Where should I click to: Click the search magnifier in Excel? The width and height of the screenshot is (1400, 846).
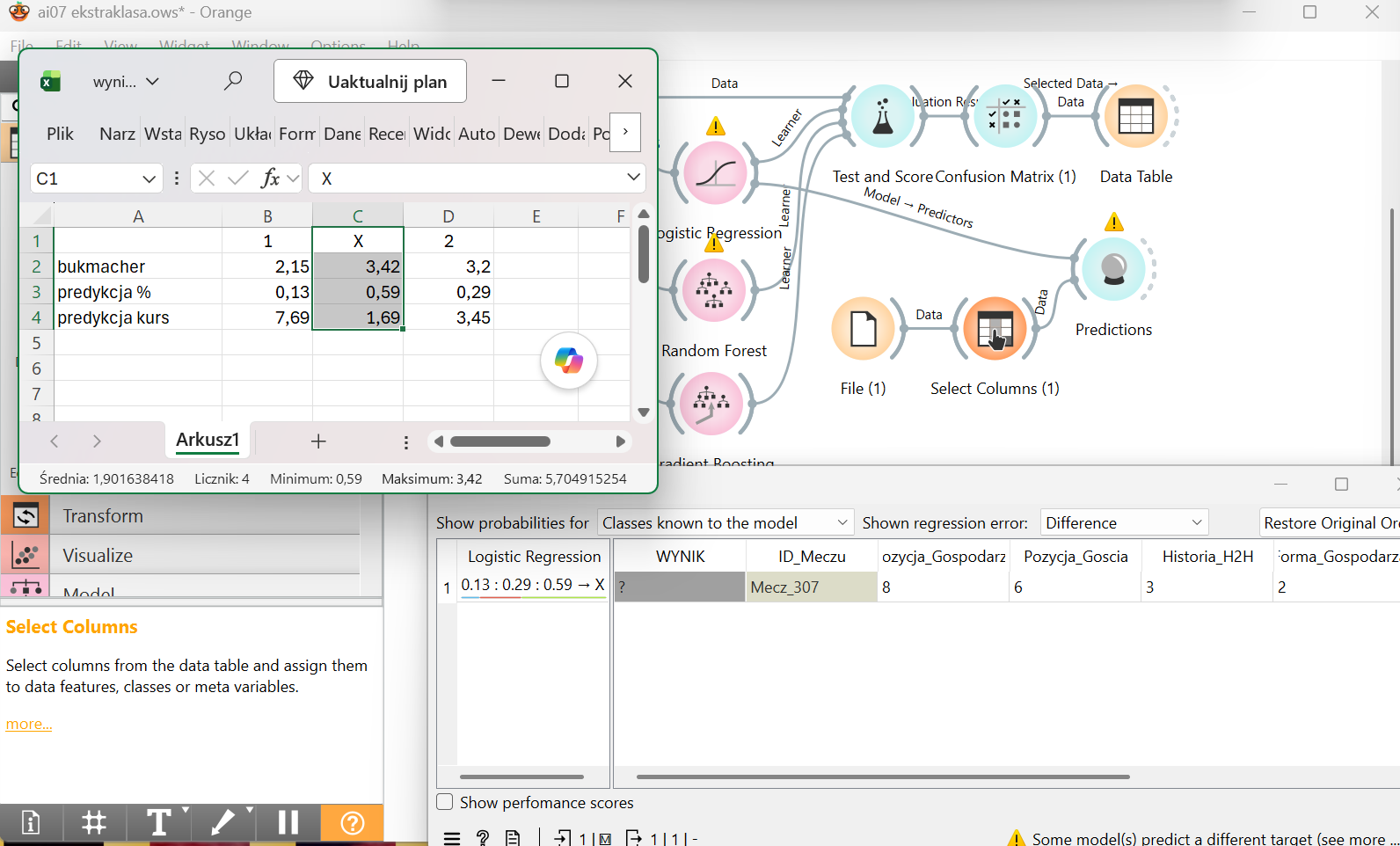click(233, 81)
